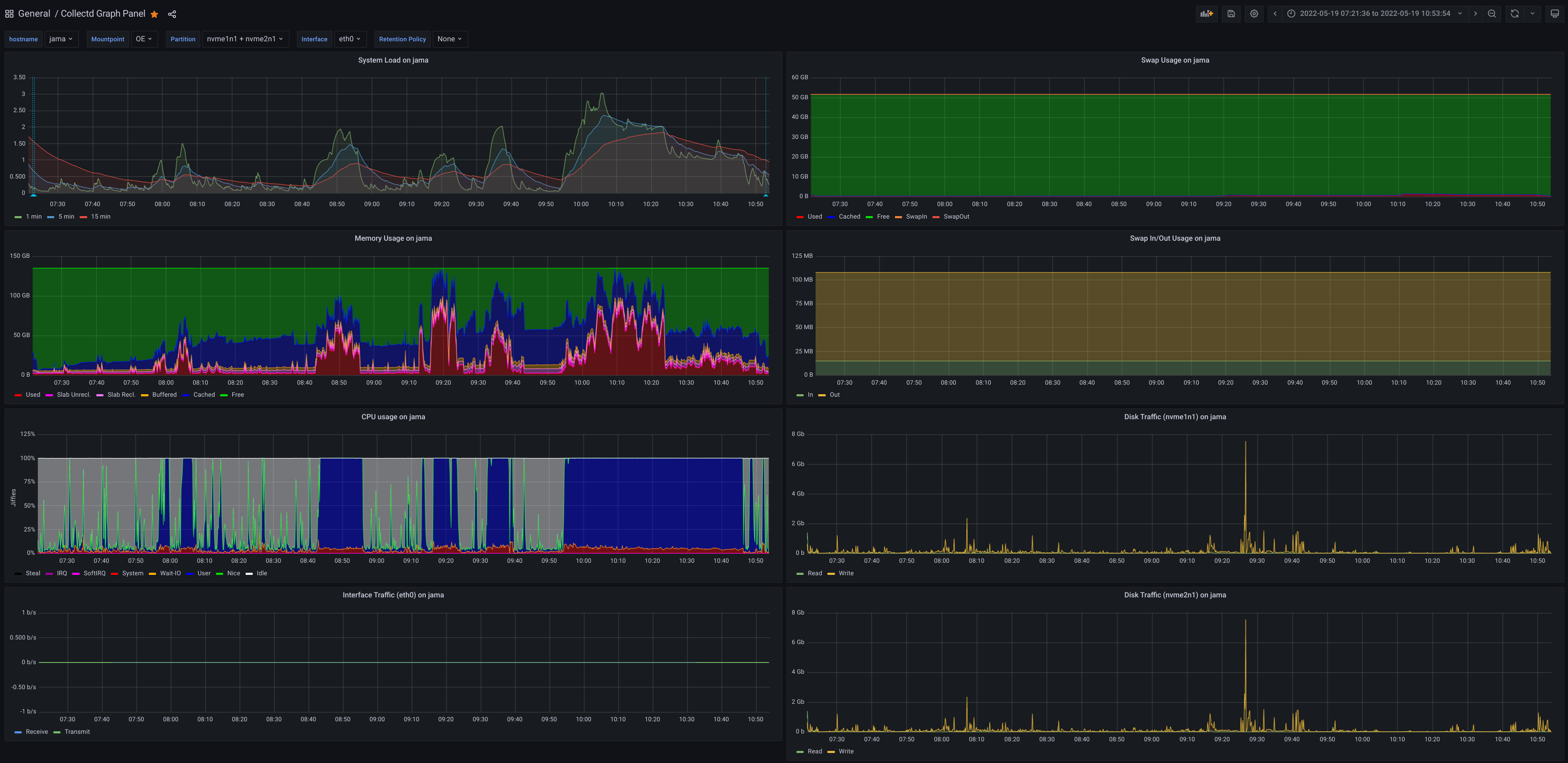Toggle Wait-IO CPU series

171,574
